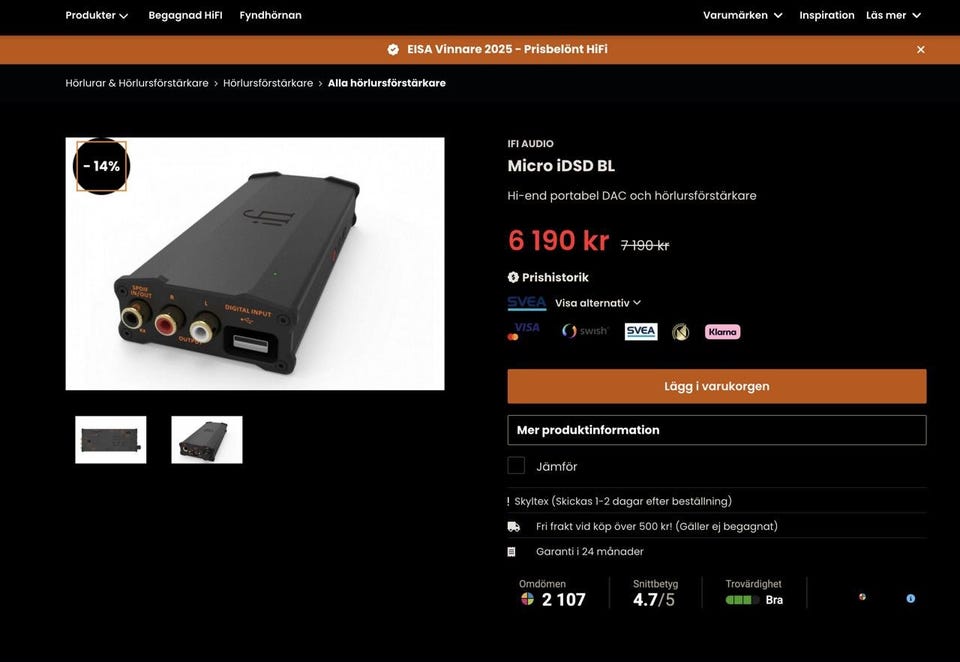960x662 pixels.
Task: Open Mer produktinformation section
Action: click(717, 430)
